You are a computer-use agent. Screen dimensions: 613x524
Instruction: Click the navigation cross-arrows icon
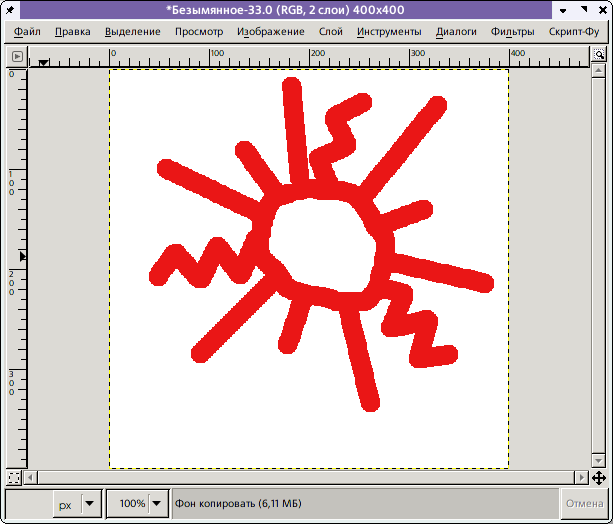pos(598,477)
